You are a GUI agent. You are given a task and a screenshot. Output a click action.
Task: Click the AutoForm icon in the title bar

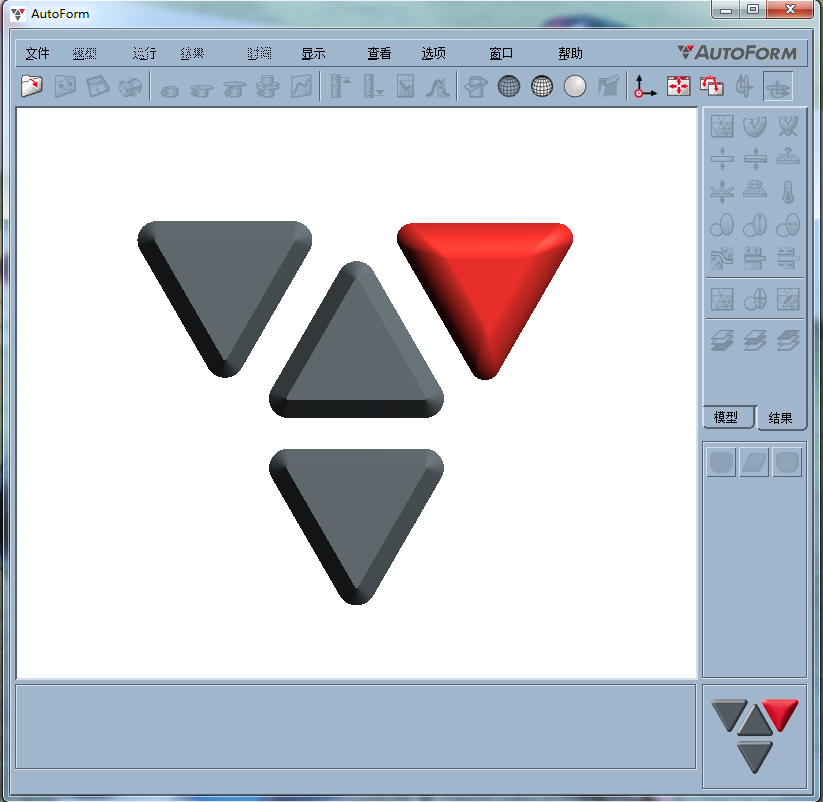pyautogui.click(x=17, y=14)
